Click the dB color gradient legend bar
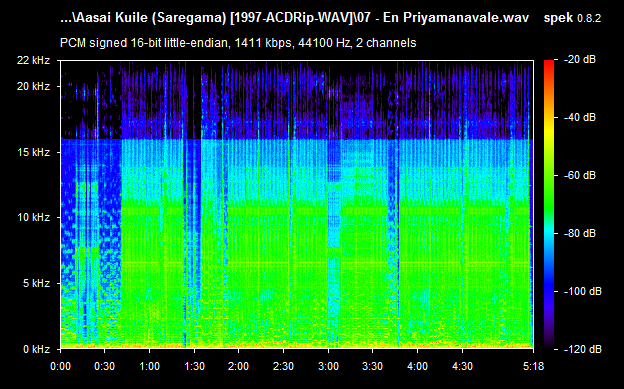This screenshot has width=624, height=389. point(549,205)
